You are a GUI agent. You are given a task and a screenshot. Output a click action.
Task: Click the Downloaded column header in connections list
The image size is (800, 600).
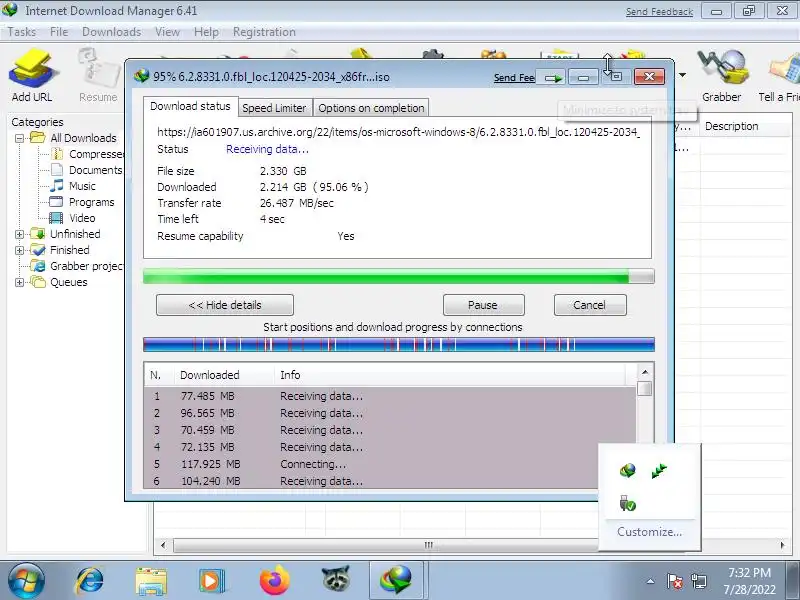click(x=223, y=375)
